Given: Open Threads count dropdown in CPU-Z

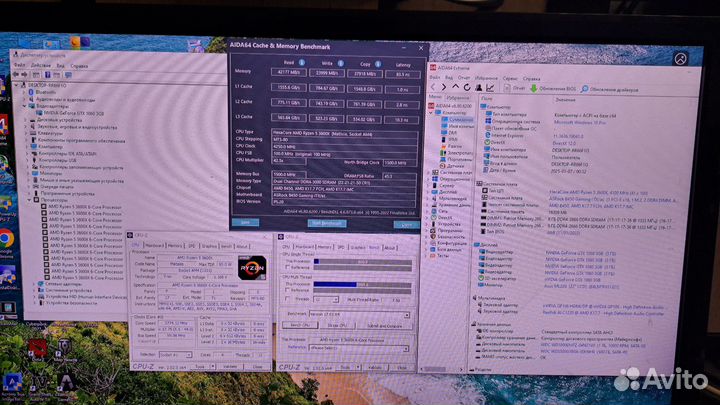Looking at the screenshot, I should [336, 300].
